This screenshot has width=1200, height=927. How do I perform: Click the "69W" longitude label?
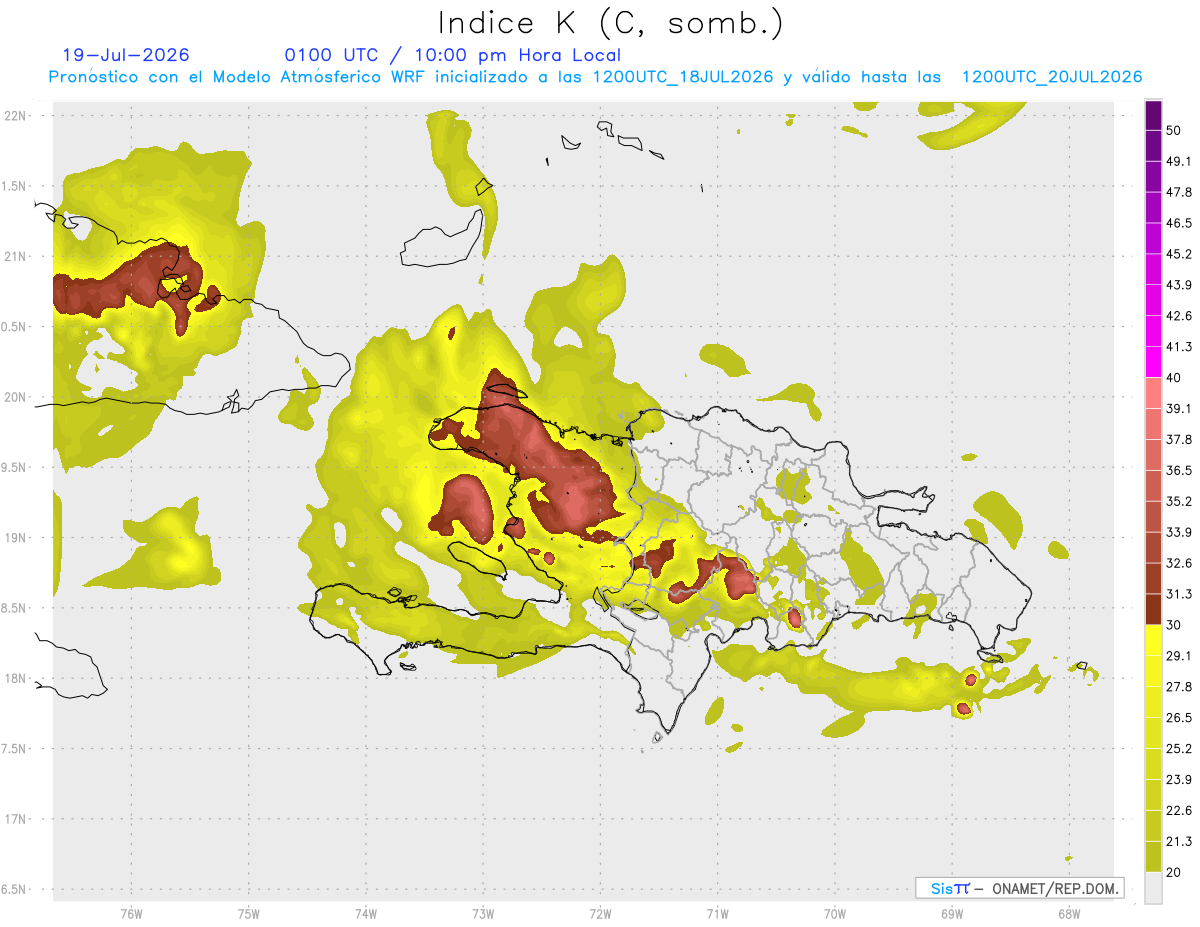952,914
